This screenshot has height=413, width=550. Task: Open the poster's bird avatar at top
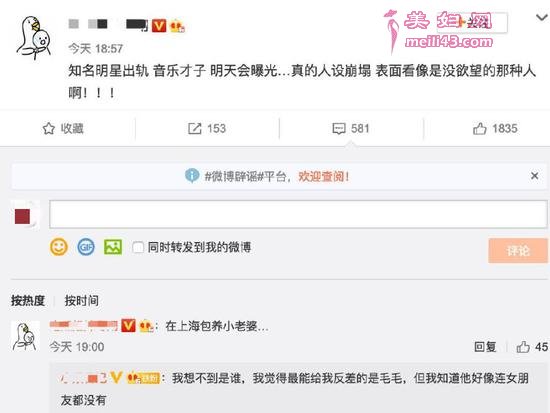coord(34,38)
